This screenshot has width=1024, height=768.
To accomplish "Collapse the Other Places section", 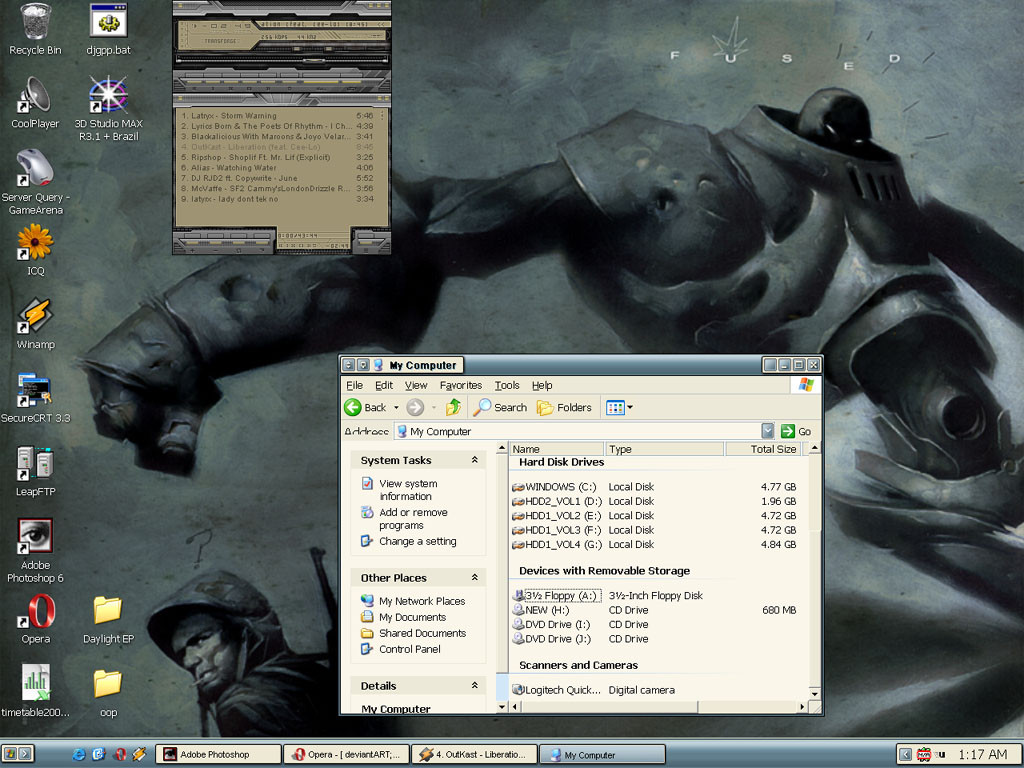I will click(x=475, y=578).
